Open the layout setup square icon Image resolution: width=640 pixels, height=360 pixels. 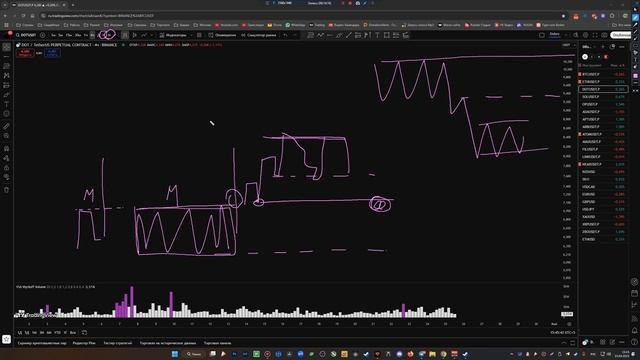(542, 36)
